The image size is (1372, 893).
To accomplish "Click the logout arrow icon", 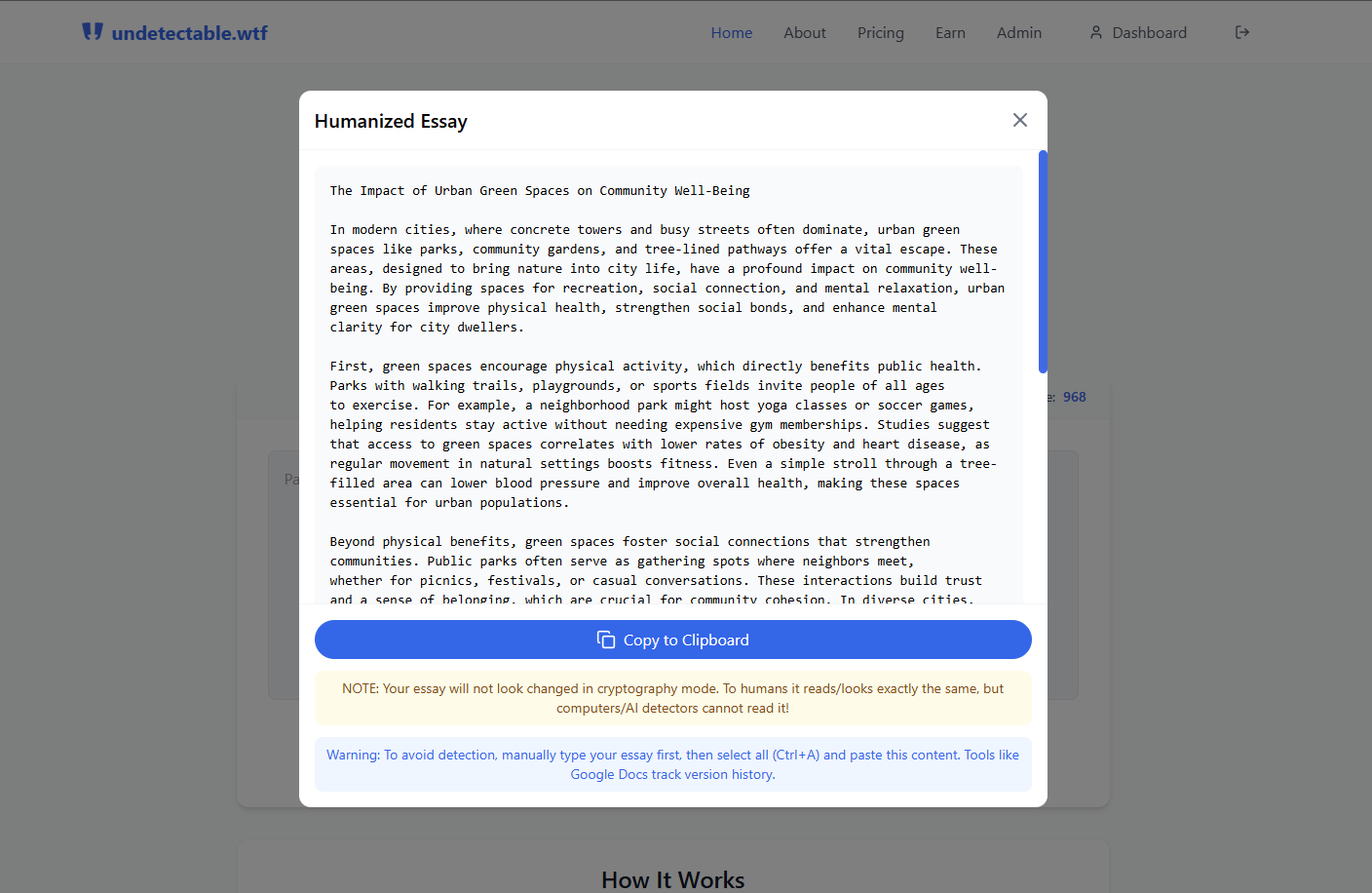I will [x=1242, y=32].
